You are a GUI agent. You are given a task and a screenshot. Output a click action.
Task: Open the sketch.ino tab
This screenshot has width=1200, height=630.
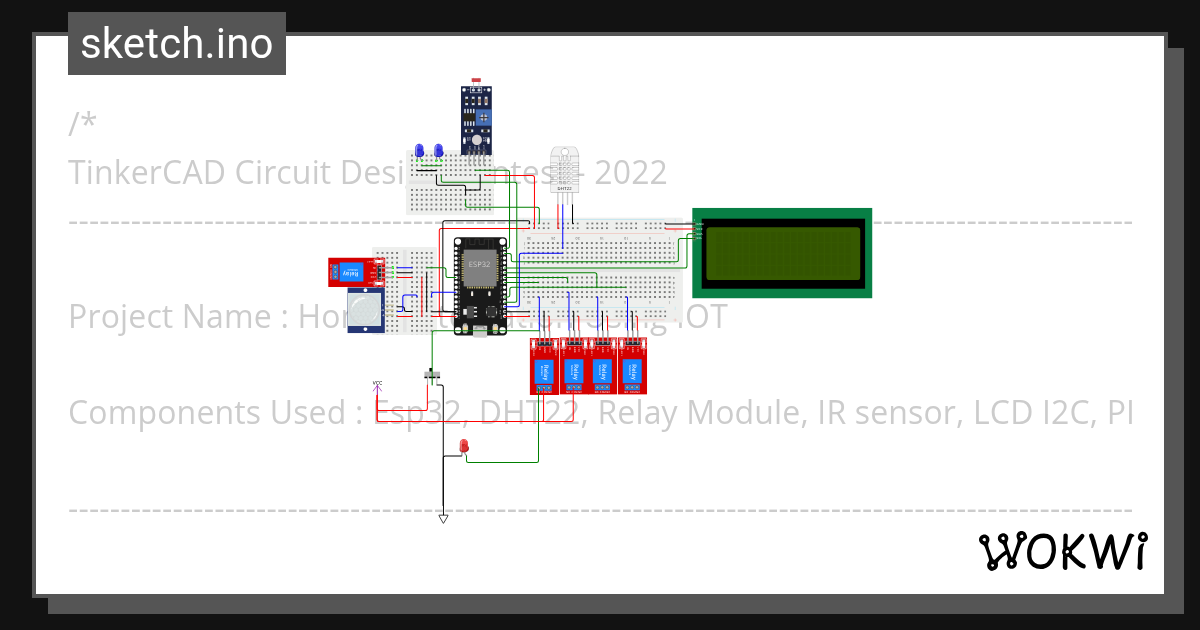coord(176,43)
